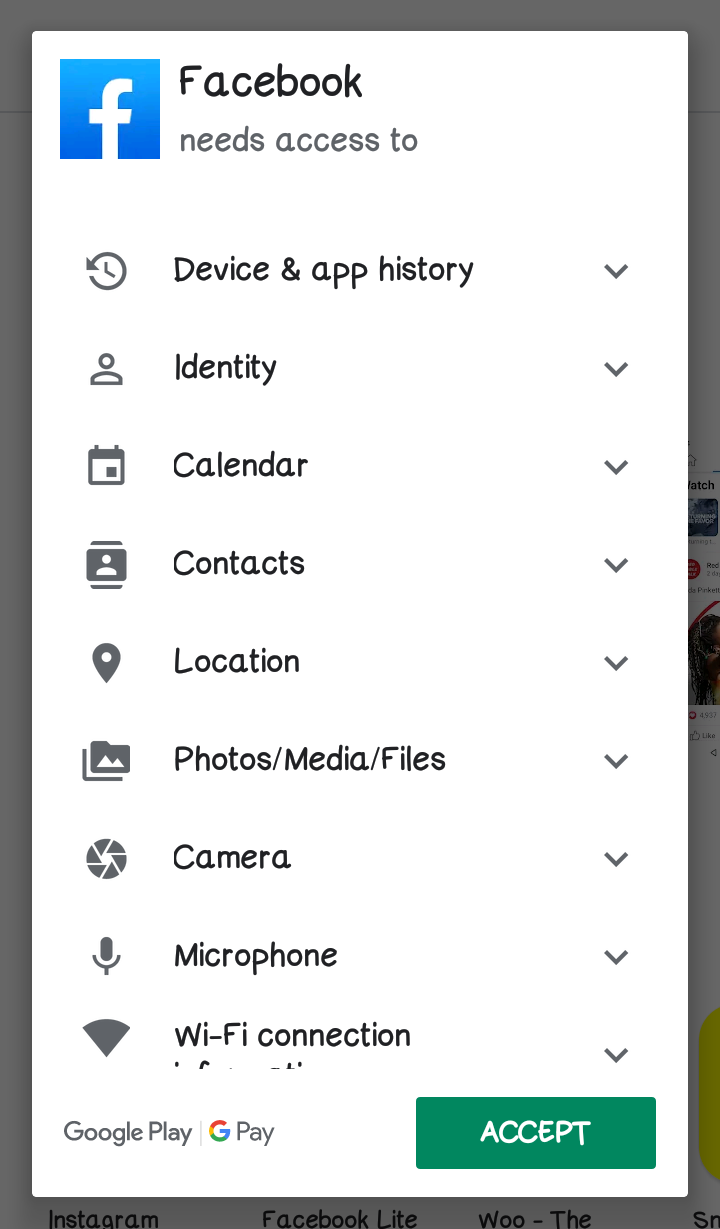The width and height of the screenshot is (720, 1229).
Task: Expand the Identity permission chevron
Action: [x=616, y=368]
